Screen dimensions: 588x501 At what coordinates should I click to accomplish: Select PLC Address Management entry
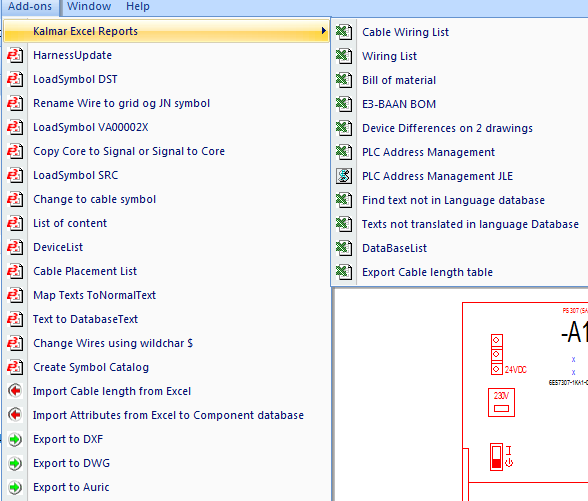click(x=460, y=152)
